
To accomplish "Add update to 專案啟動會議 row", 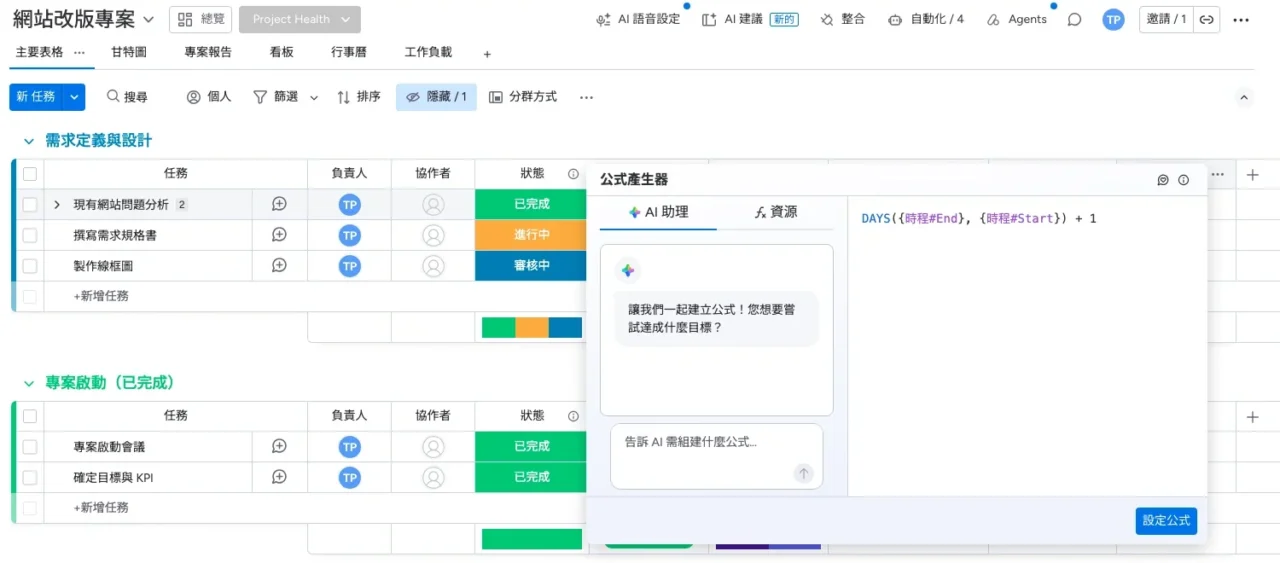I will point(280,447).
